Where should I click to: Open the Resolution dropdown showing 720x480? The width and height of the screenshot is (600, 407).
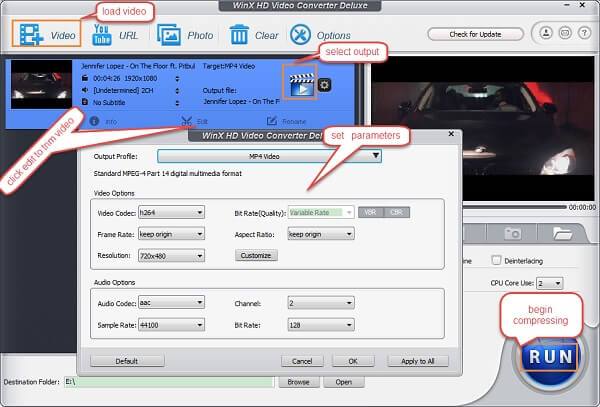coord(171,256)
